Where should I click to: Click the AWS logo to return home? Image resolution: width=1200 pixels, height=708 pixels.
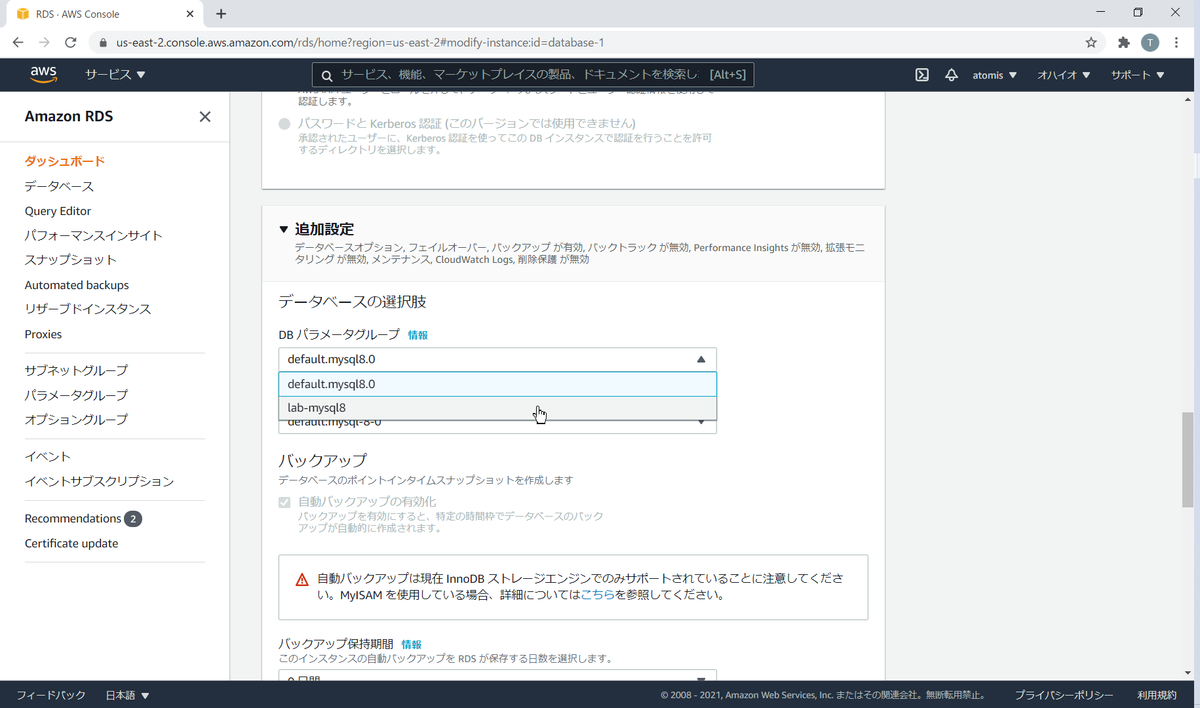(43, 74)
